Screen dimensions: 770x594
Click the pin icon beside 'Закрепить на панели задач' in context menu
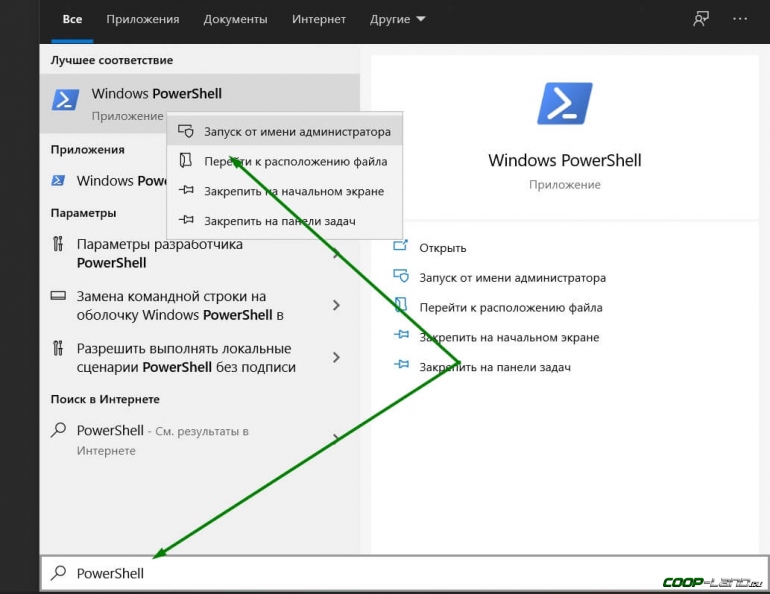pyautogui.click(x=185, y=221)
